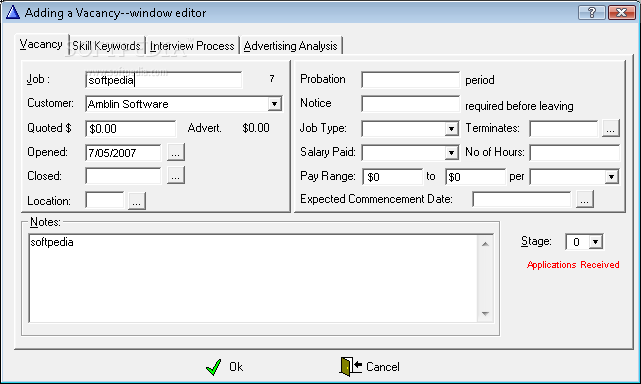This screenshot has height=384, width=641.
Task: Click the Opened date field
Action: (x=123, y=153)
